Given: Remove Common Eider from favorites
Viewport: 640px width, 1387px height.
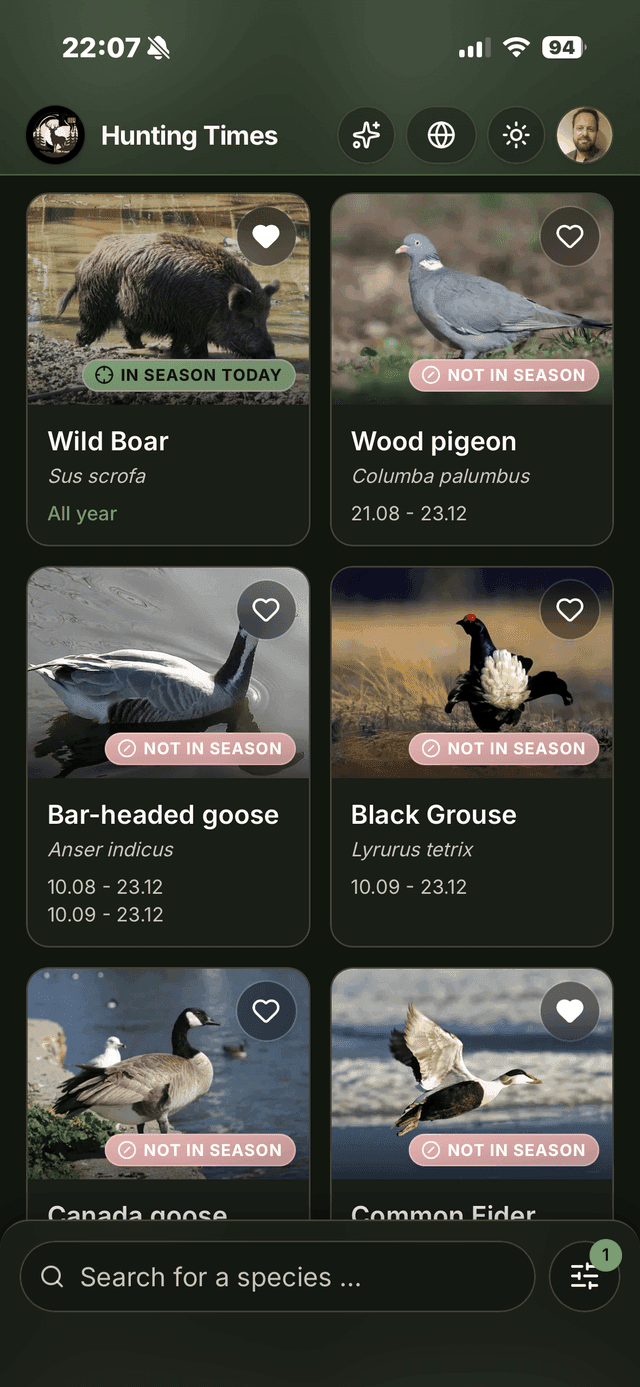Looking at the screenshot, I should (x=570, y=1011).
